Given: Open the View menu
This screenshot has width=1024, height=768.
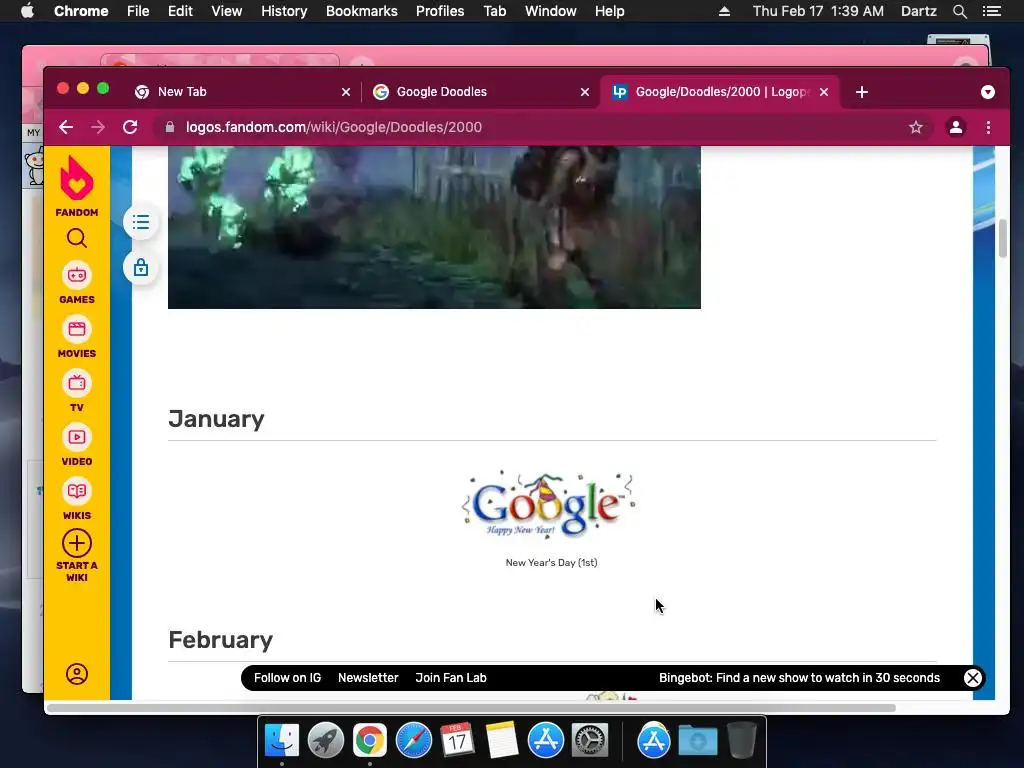Looking at the screenshot, I should point(227,11).
